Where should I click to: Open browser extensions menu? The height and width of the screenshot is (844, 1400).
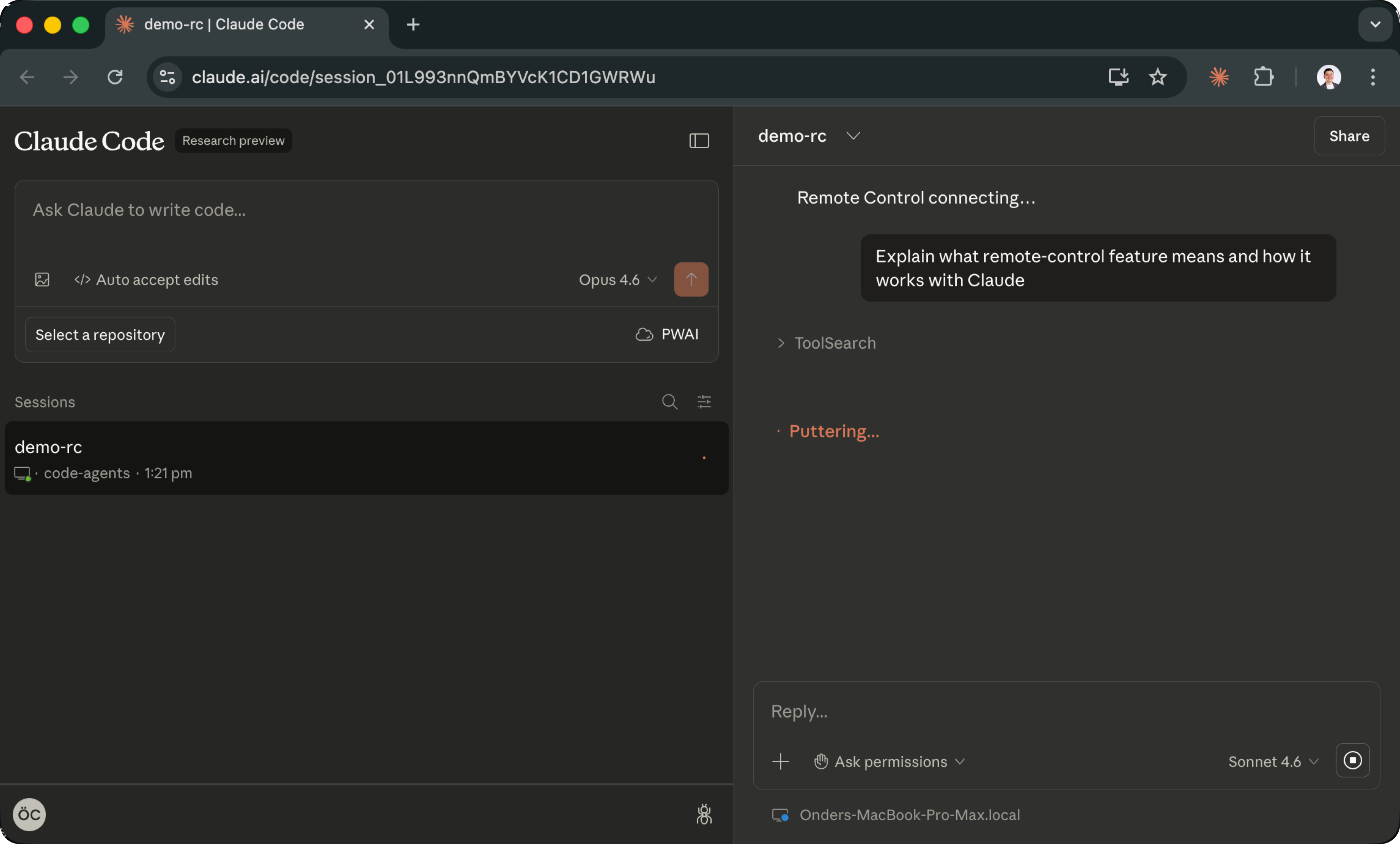pos(1263,77)
